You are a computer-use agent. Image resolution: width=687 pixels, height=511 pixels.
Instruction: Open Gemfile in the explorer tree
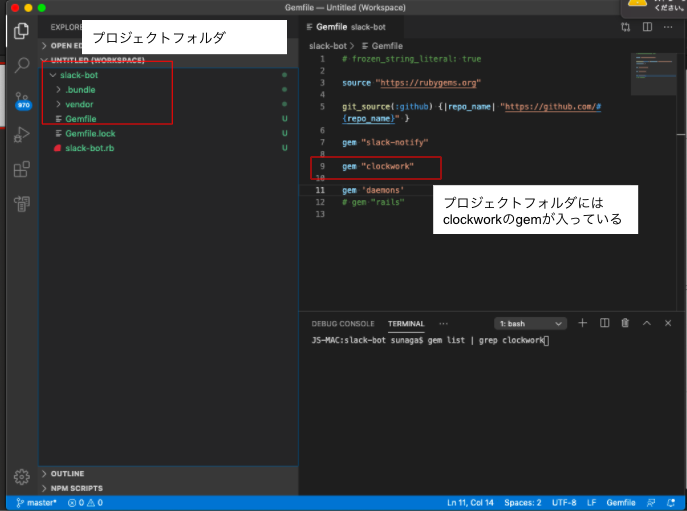81,119
